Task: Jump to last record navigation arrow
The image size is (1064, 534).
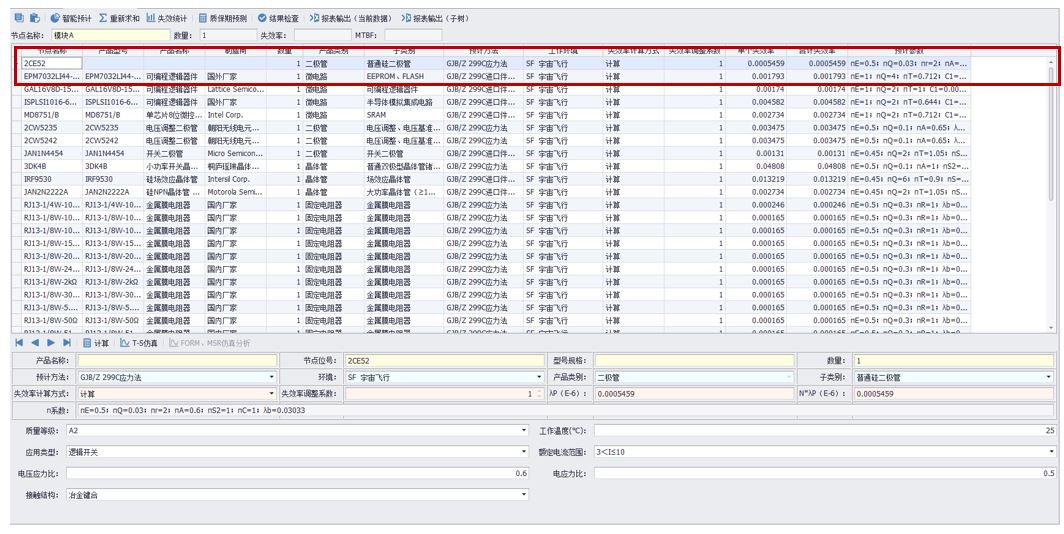Action: [x=67, y=343]
